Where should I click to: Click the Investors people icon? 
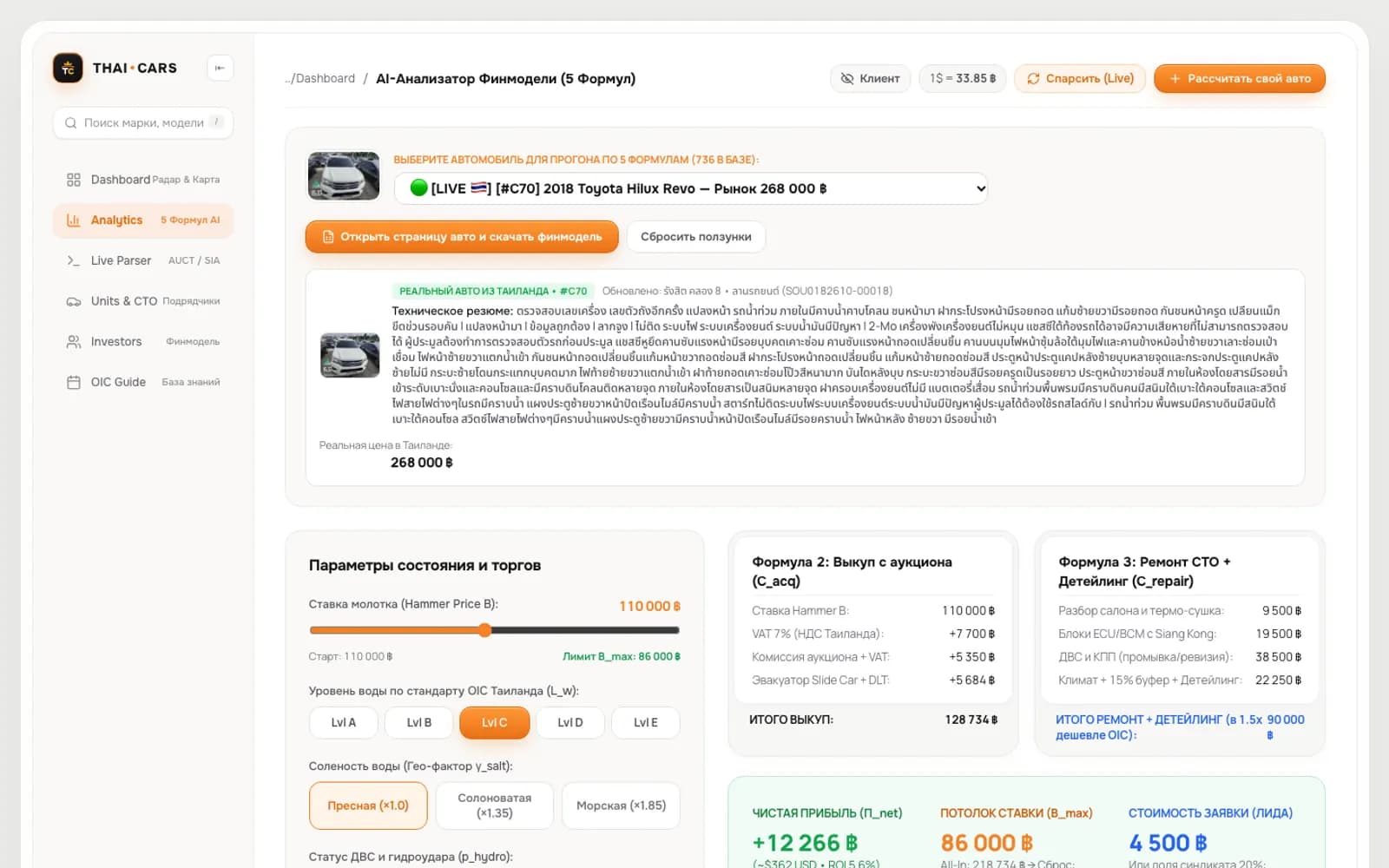coord(74,342)
